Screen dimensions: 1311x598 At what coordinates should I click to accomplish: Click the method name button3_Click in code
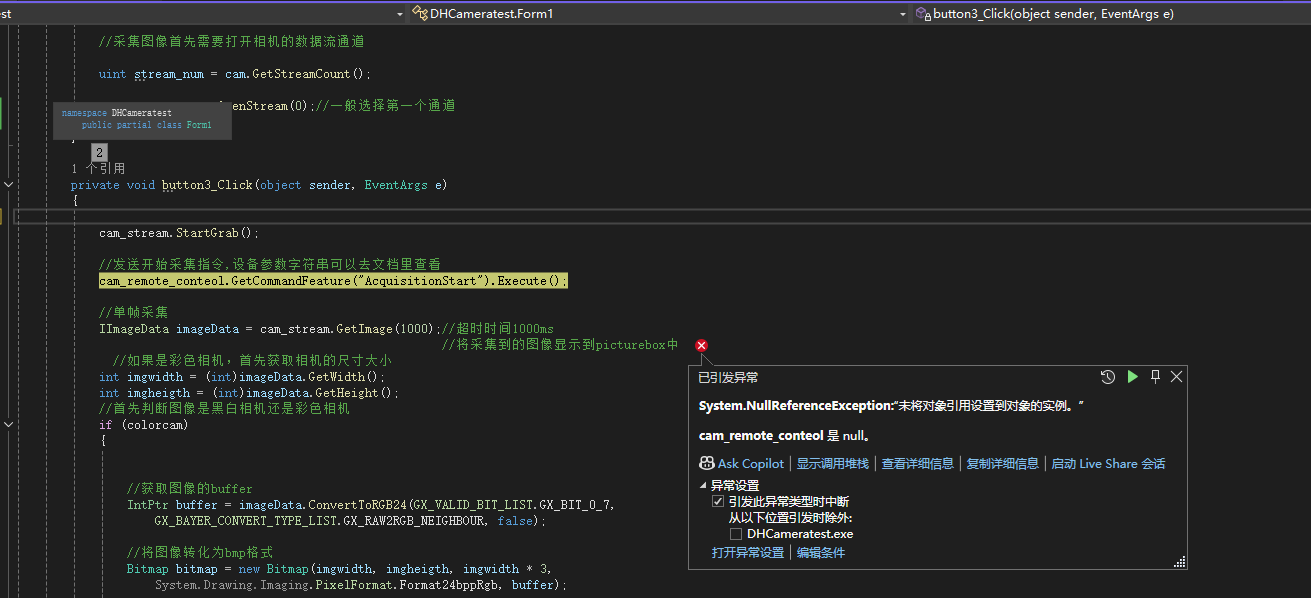(x=207, y=185)
